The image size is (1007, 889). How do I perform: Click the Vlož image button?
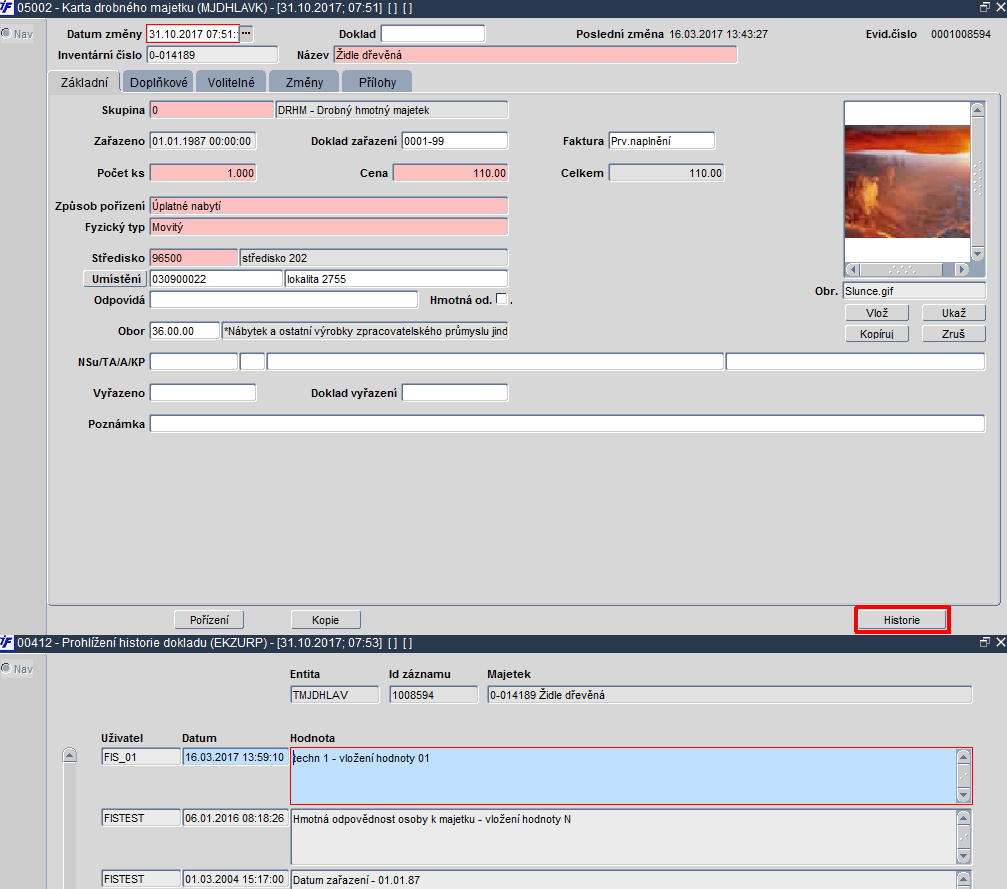[x=877, y=313]
